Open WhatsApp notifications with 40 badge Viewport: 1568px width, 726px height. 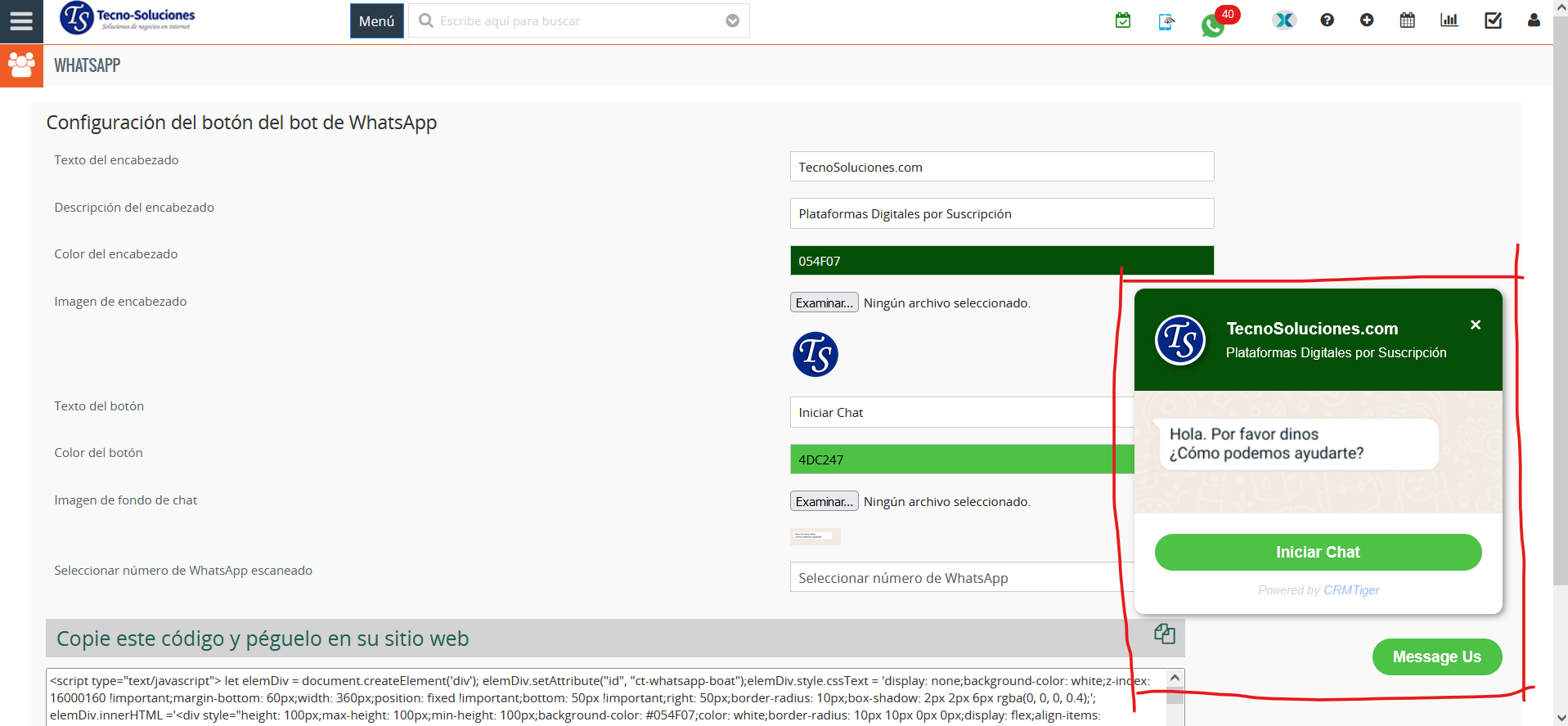(x=1214, y=25)
